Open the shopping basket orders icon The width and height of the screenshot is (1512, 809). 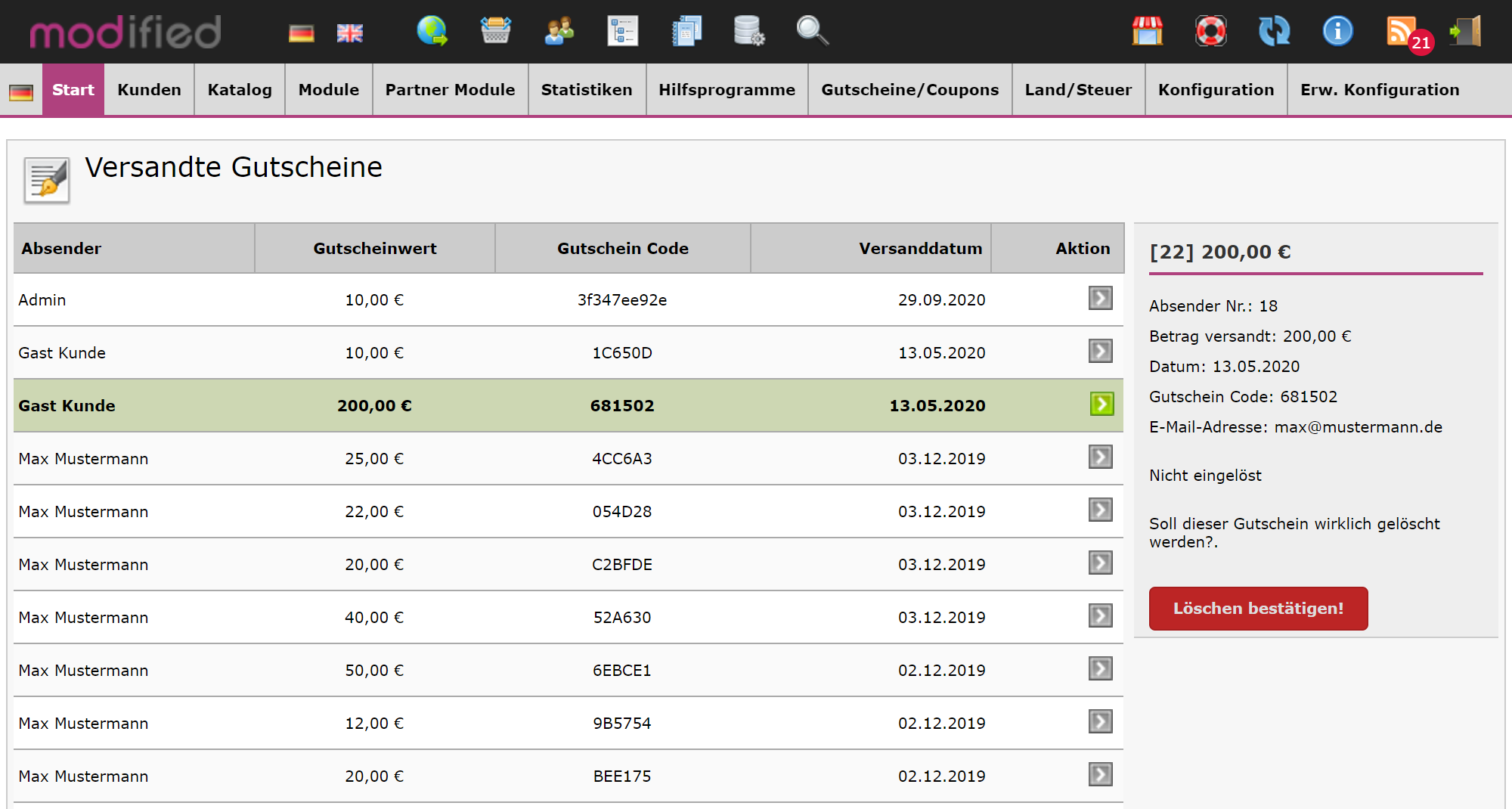pos(495,31)
